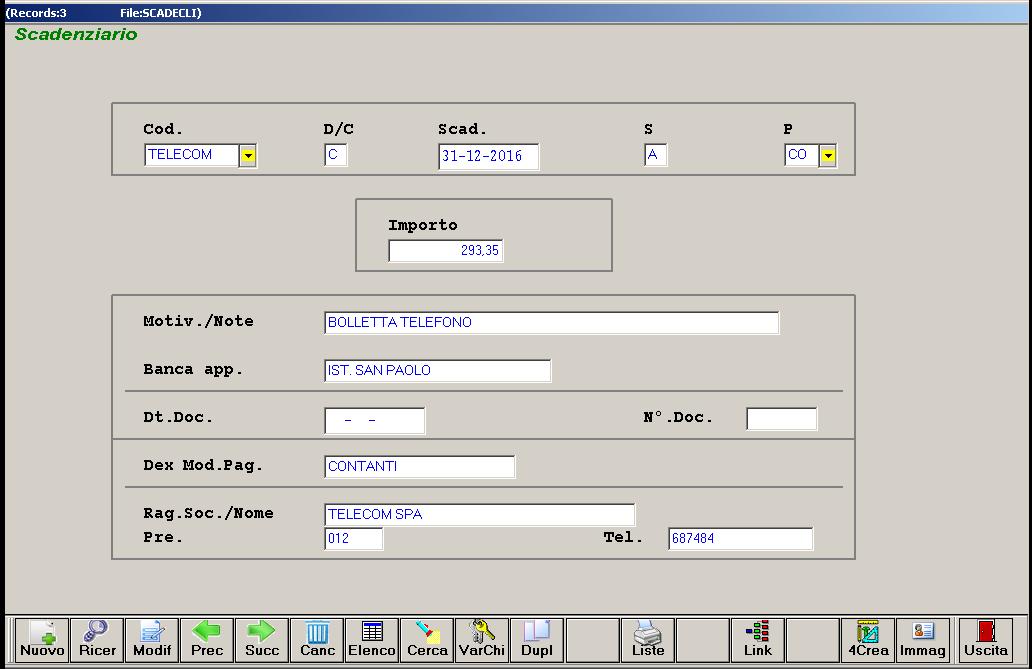1032x669 pixels.
Task: Delete record with Canc trash icon
Action: pos(317,639)
